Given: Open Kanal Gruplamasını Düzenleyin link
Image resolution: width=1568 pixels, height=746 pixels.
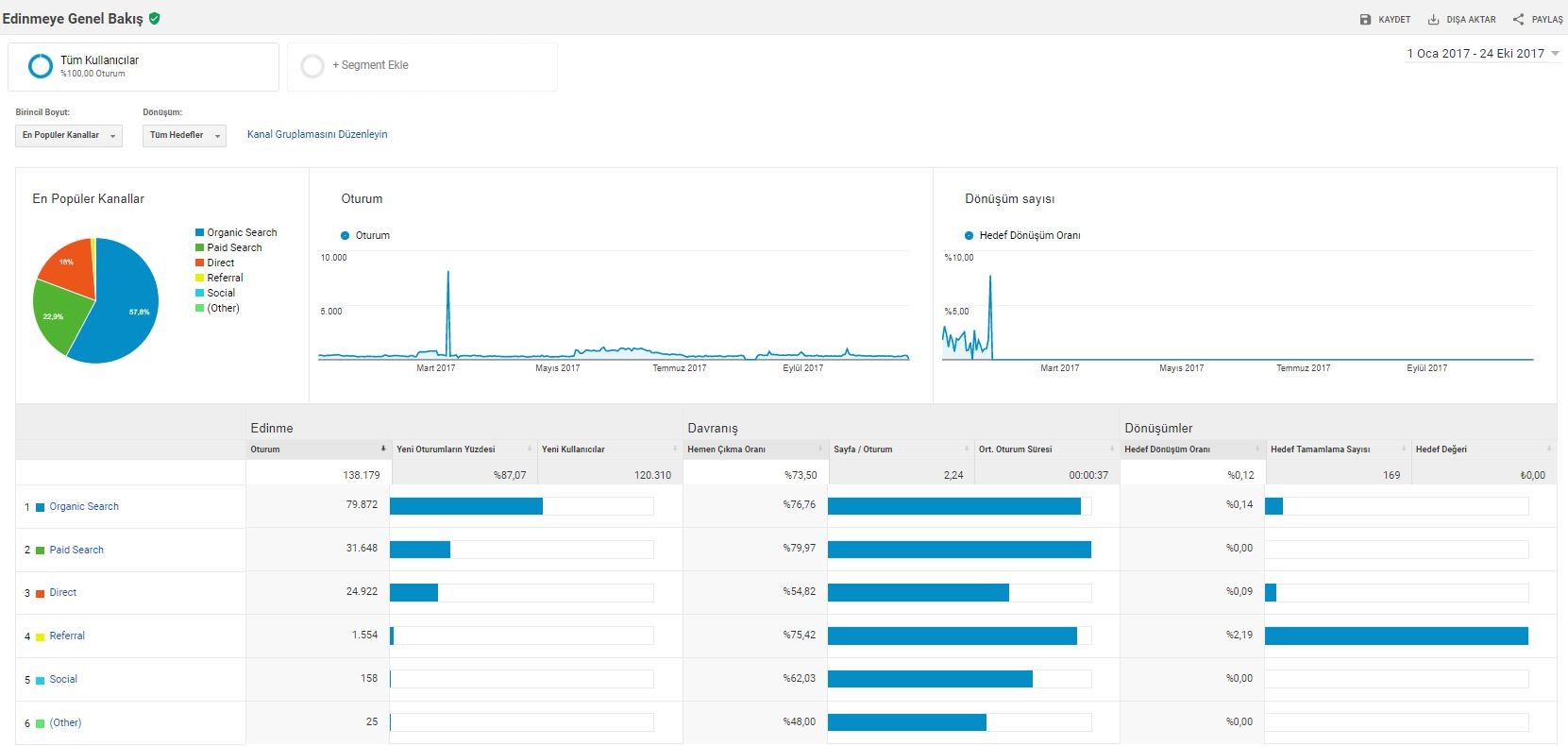Looking at the screenshot, I should click(317, 134).
